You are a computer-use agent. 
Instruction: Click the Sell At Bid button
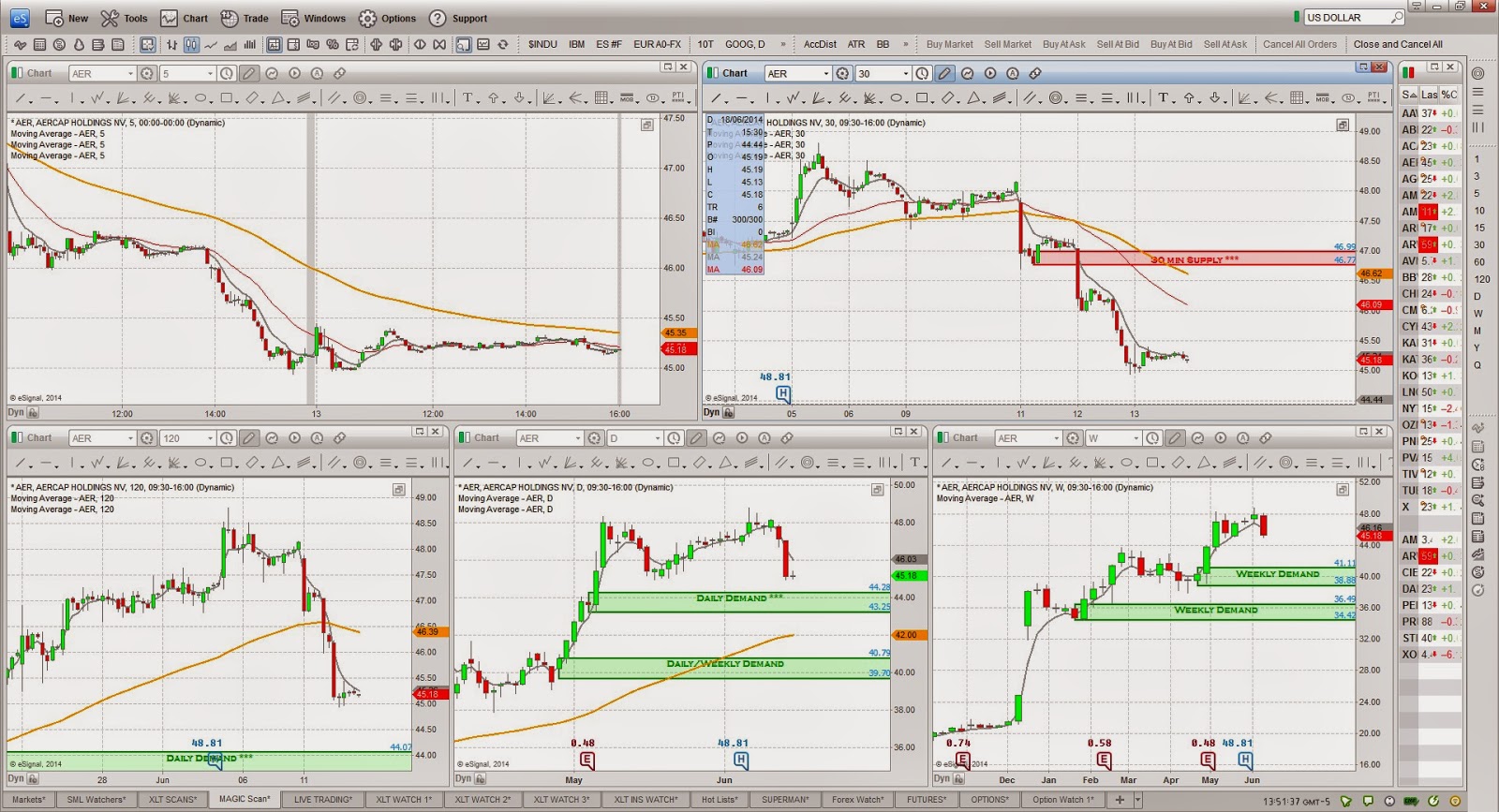1118,44
